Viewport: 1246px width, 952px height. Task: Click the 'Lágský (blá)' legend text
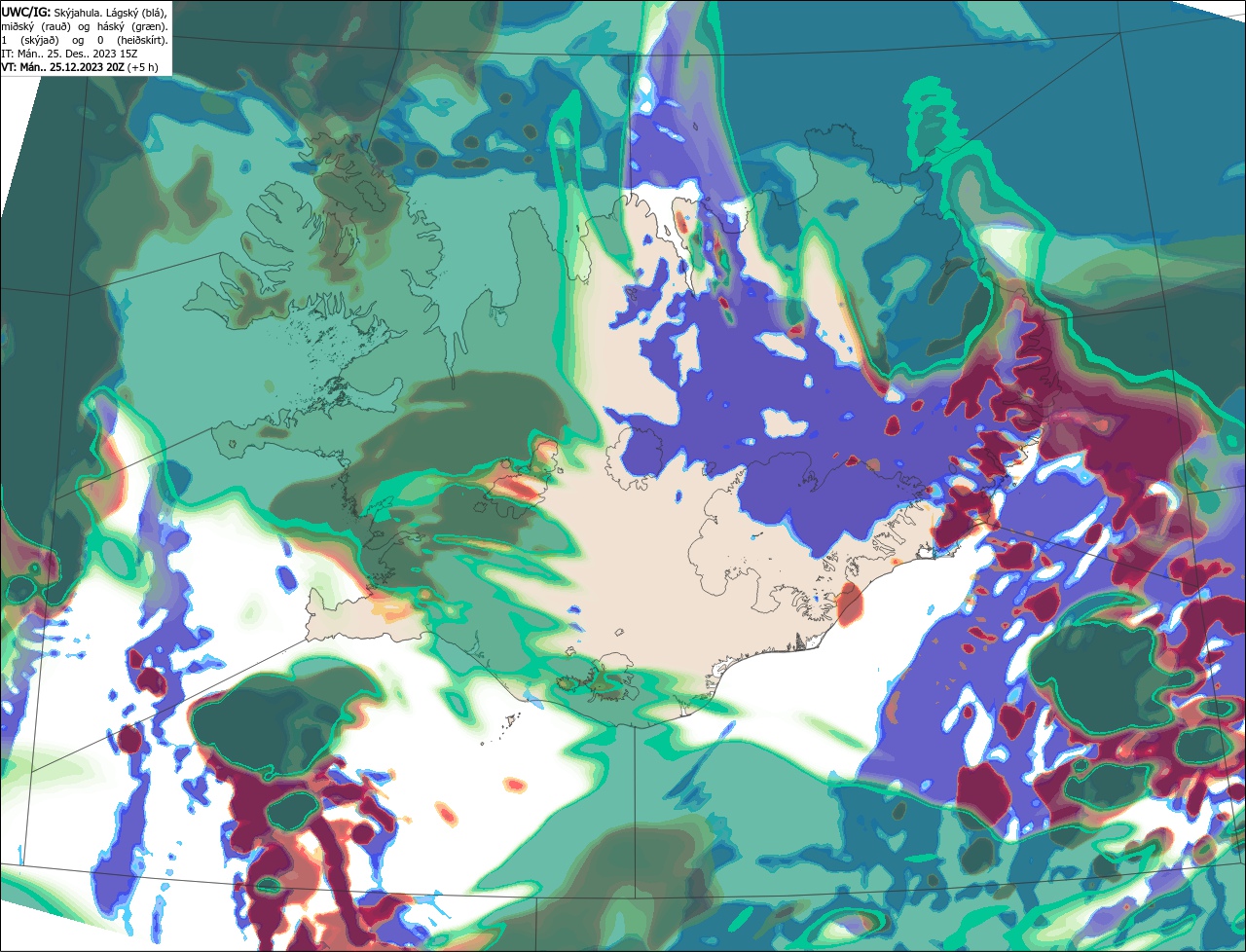[136, 13]
